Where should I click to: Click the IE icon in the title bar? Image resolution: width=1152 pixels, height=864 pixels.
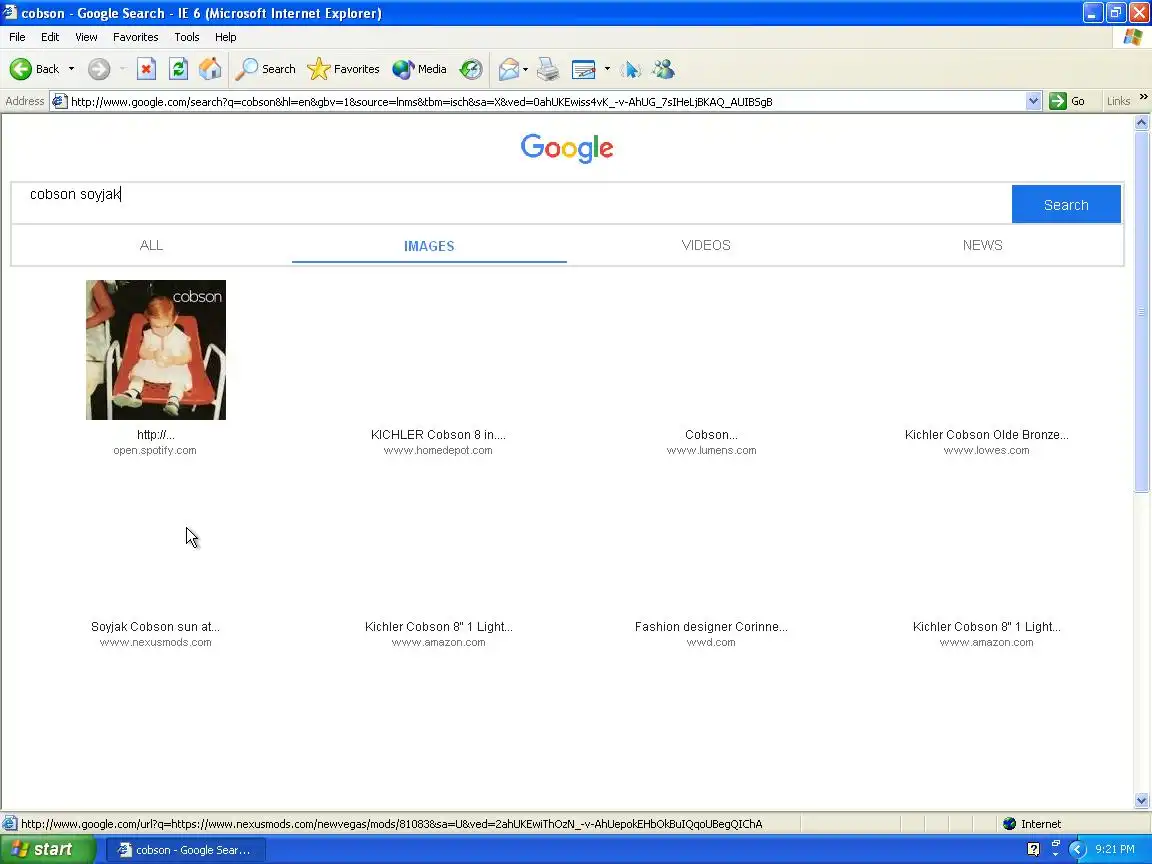pyautogui.click(x=10, y=12)
